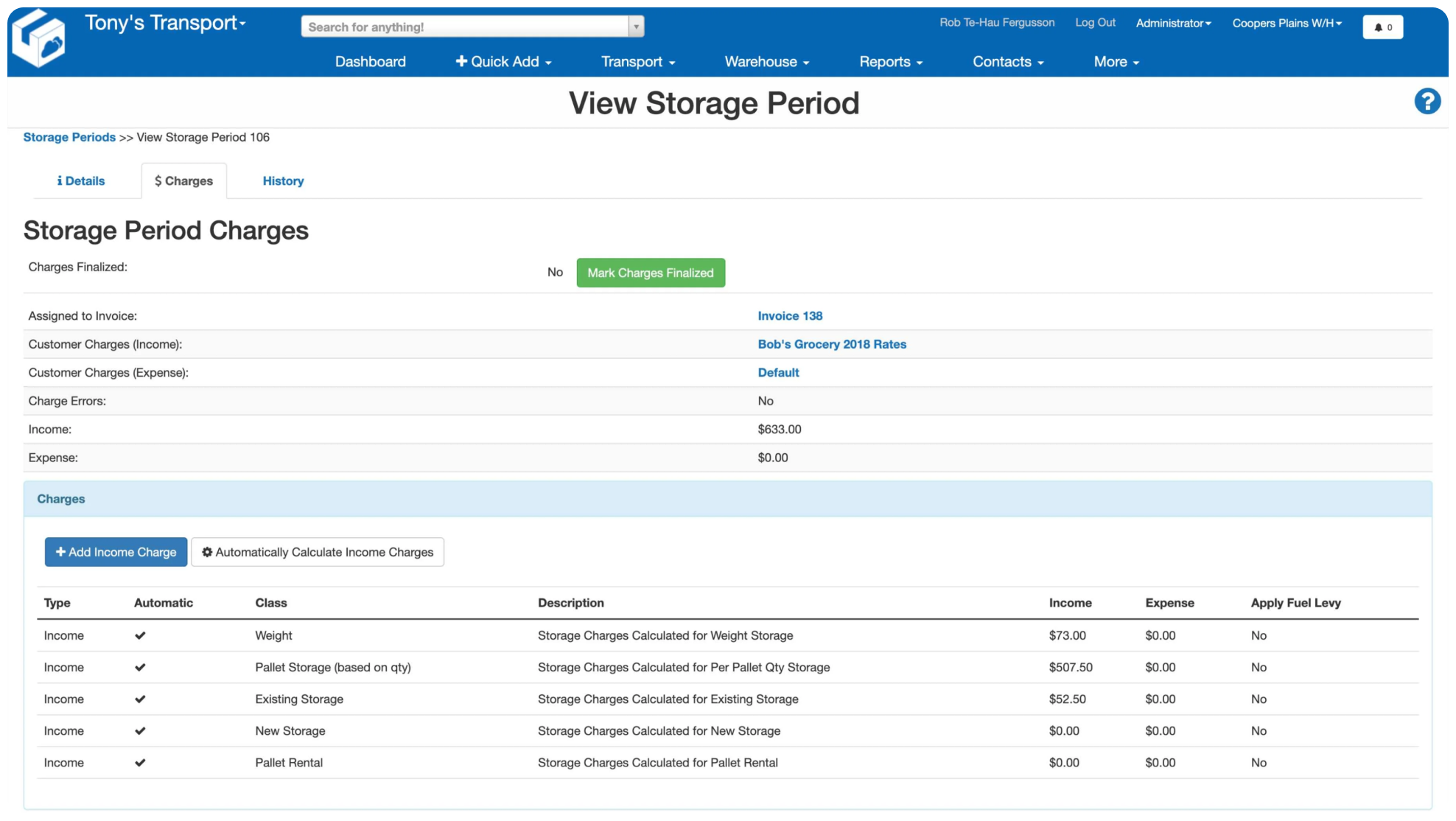
Task: Click the plus icon on Add Income Charge
Action: click(60, 551)
